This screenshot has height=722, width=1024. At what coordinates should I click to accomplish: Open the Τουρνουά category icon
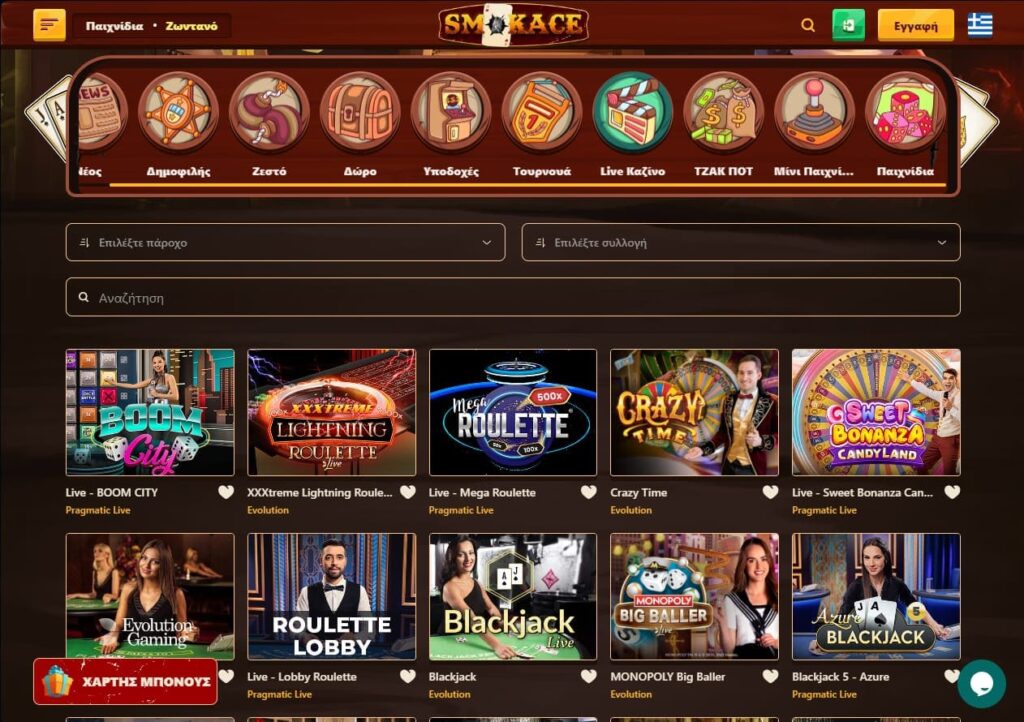(x=541, y=113)
